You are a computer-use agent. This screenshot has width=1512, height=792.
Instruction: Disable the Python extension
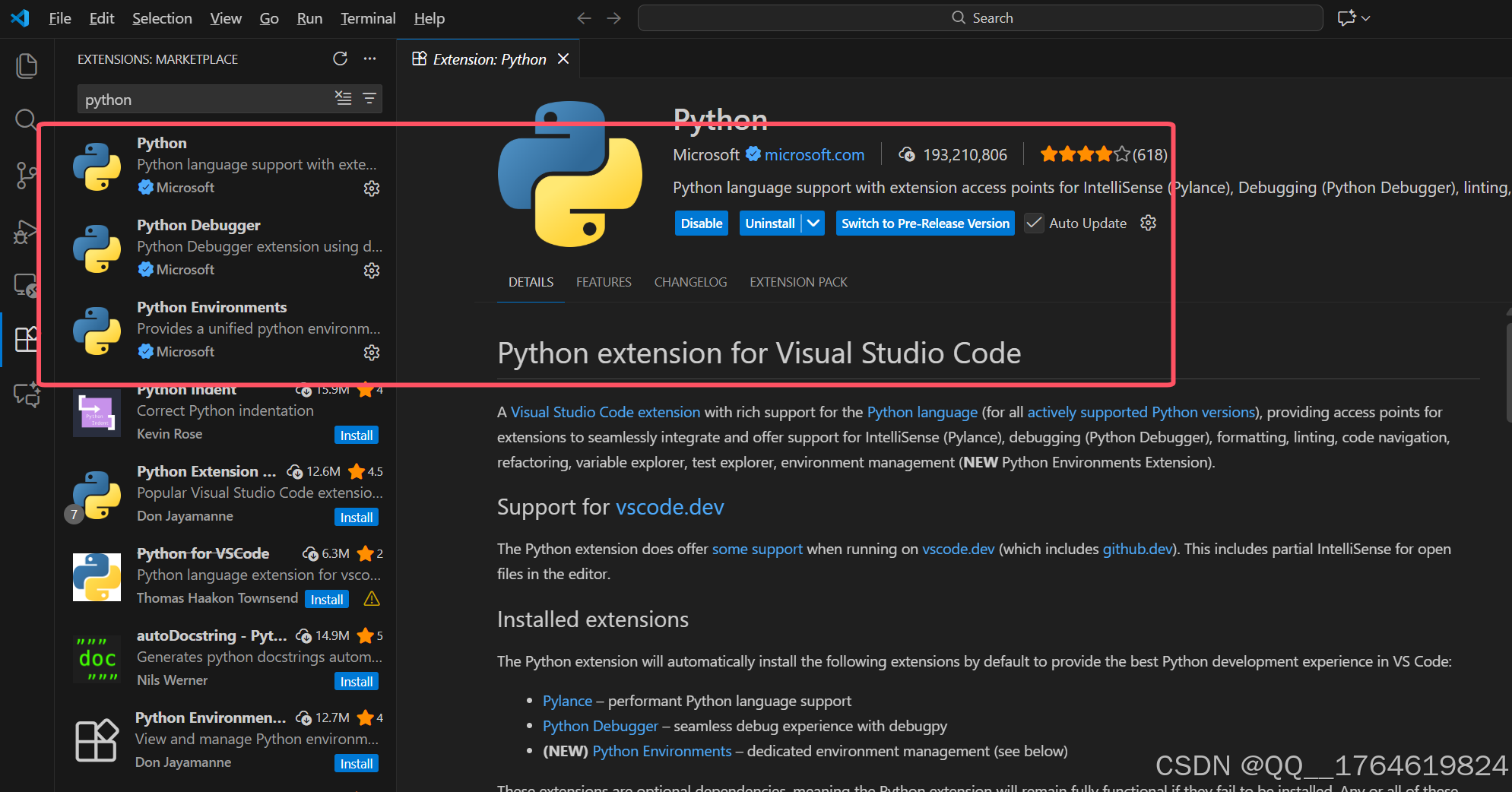[702, 223]
